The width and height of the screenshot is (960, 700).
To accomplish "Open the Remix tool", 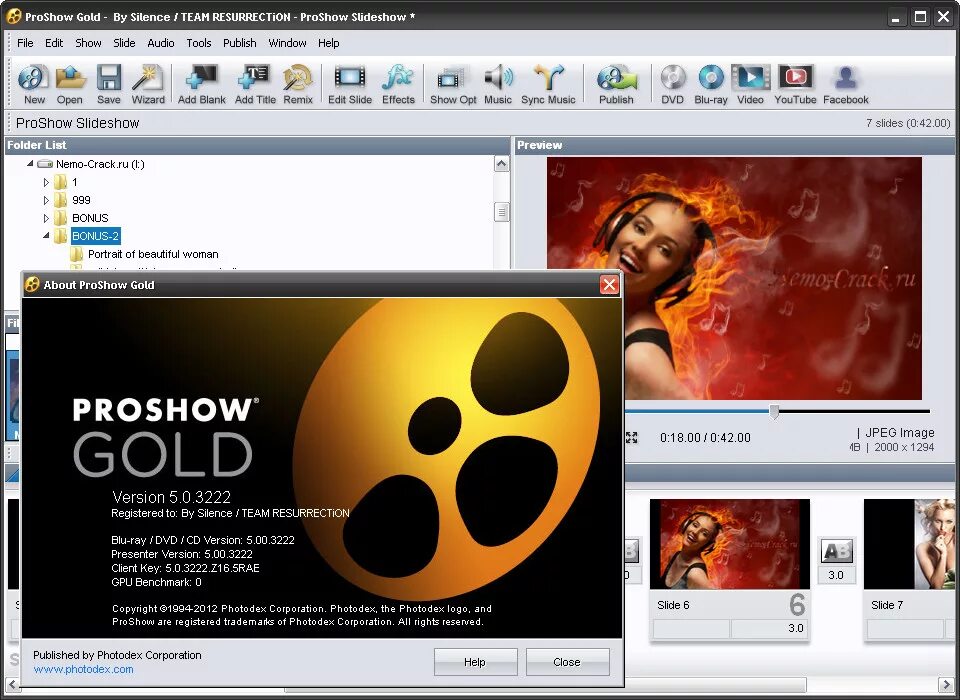I will (x=298, y=84).
